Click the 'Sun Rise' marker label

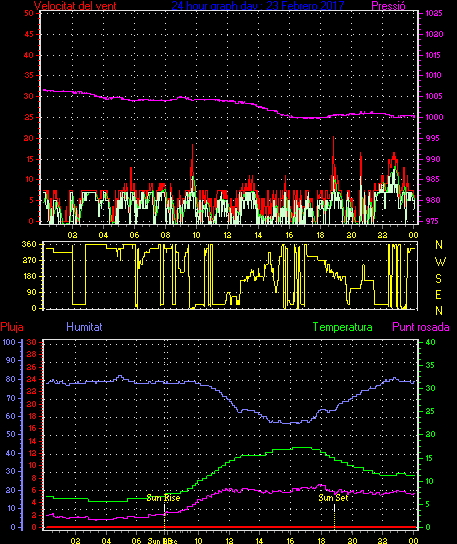tap(163, 498)
